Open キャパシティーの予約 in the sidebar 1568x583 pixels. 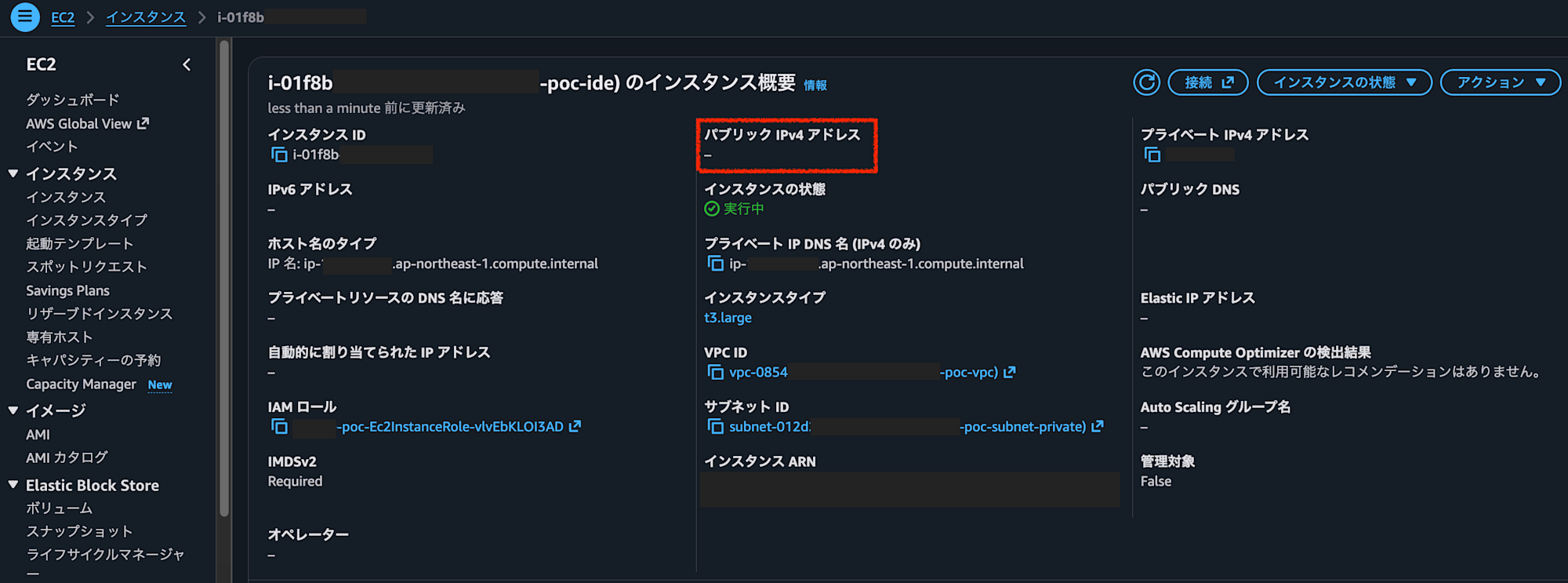pyautogui.click(x=93, y=360)
